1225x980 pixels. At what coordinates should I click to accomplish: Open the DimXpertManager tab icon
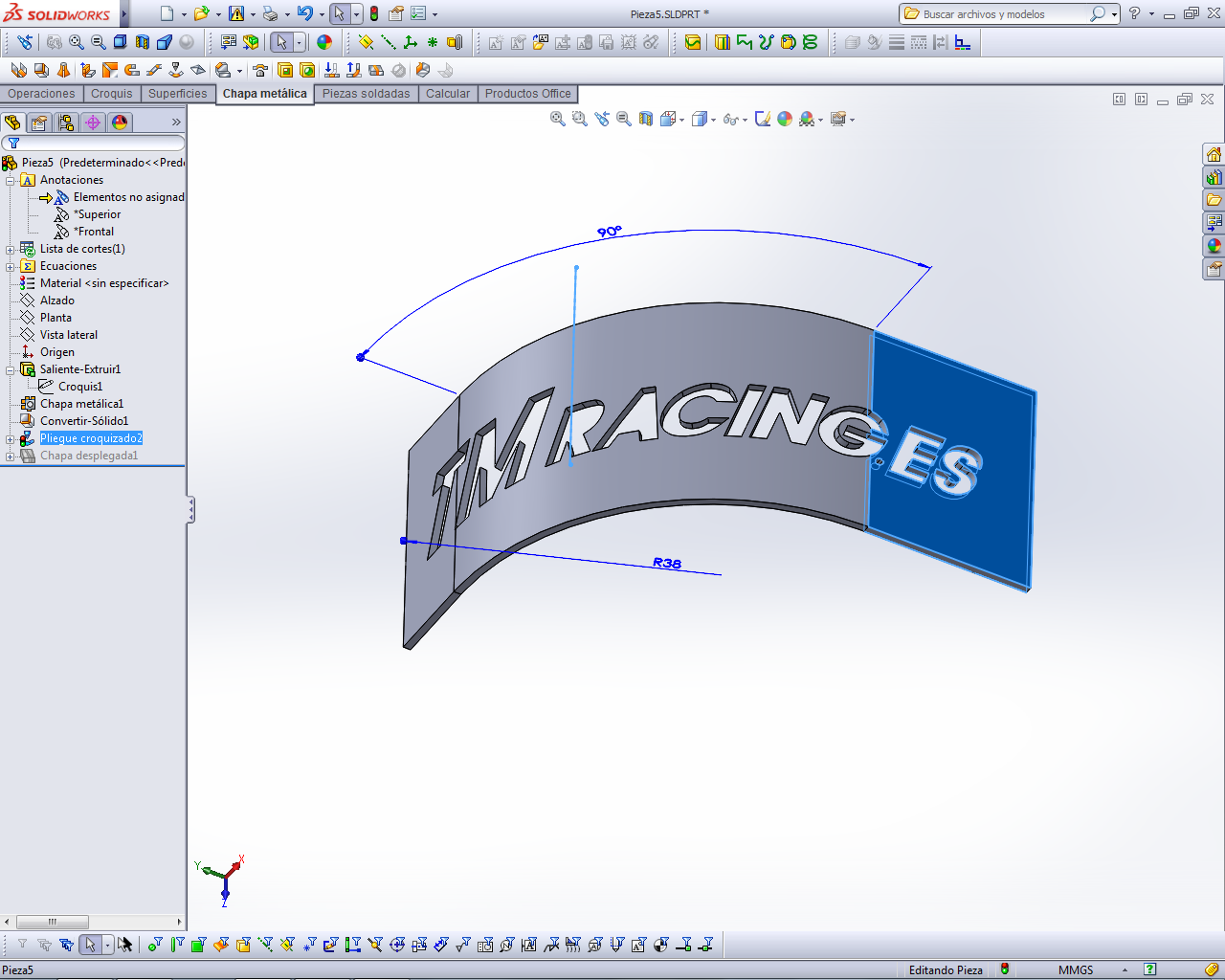[x=93, y=122]
